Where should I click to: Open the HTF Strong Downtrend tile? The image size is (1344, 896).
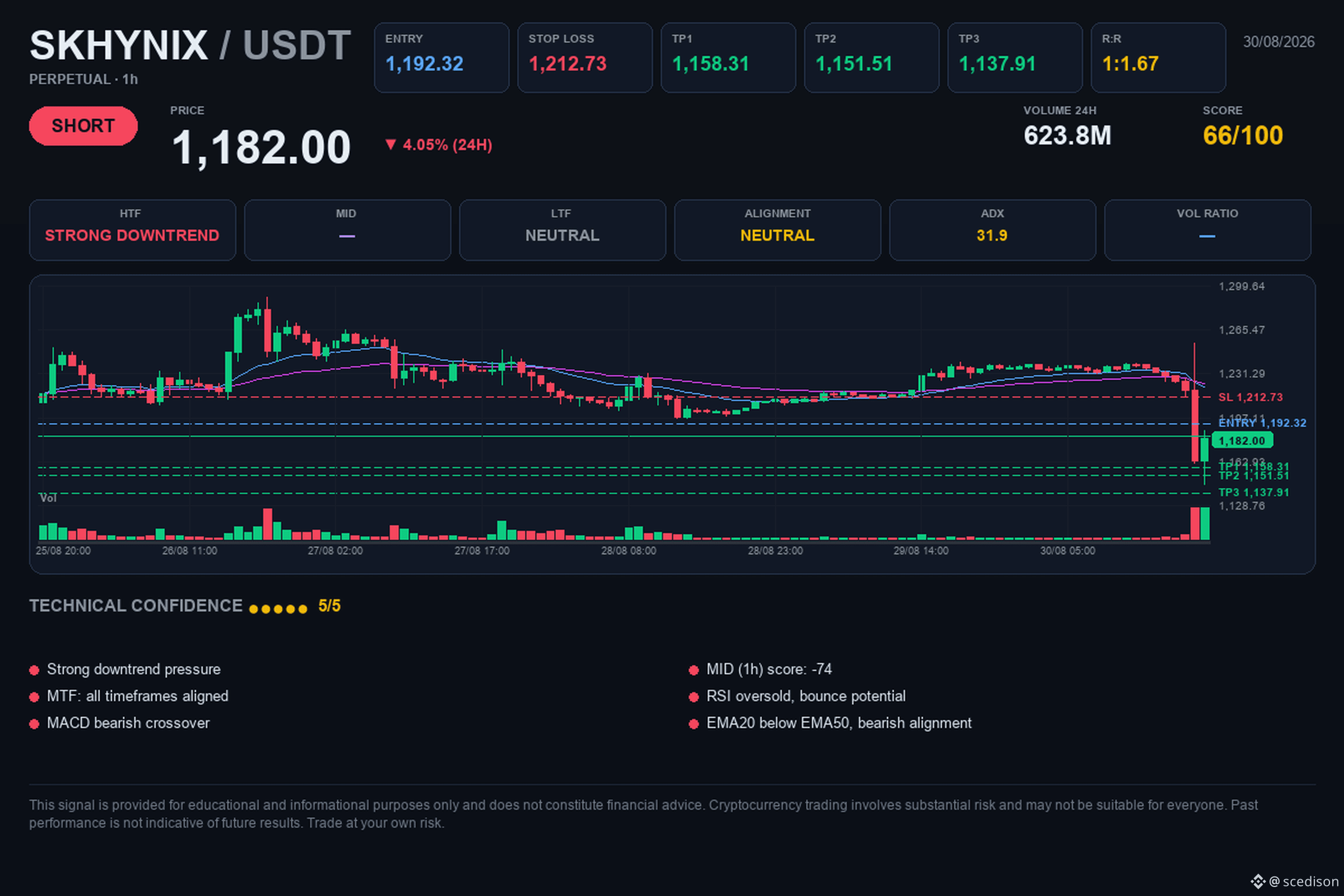coord(133,230)
